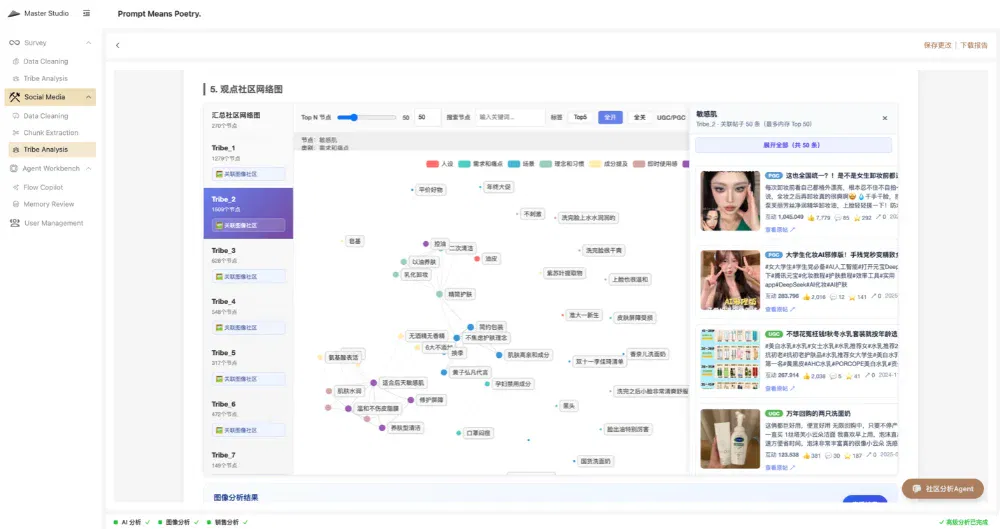This screenshot has width=1000, height=529.
Task: Toggle the 人设 legend category
Action: pyautogui.click(x=440, y=164)
